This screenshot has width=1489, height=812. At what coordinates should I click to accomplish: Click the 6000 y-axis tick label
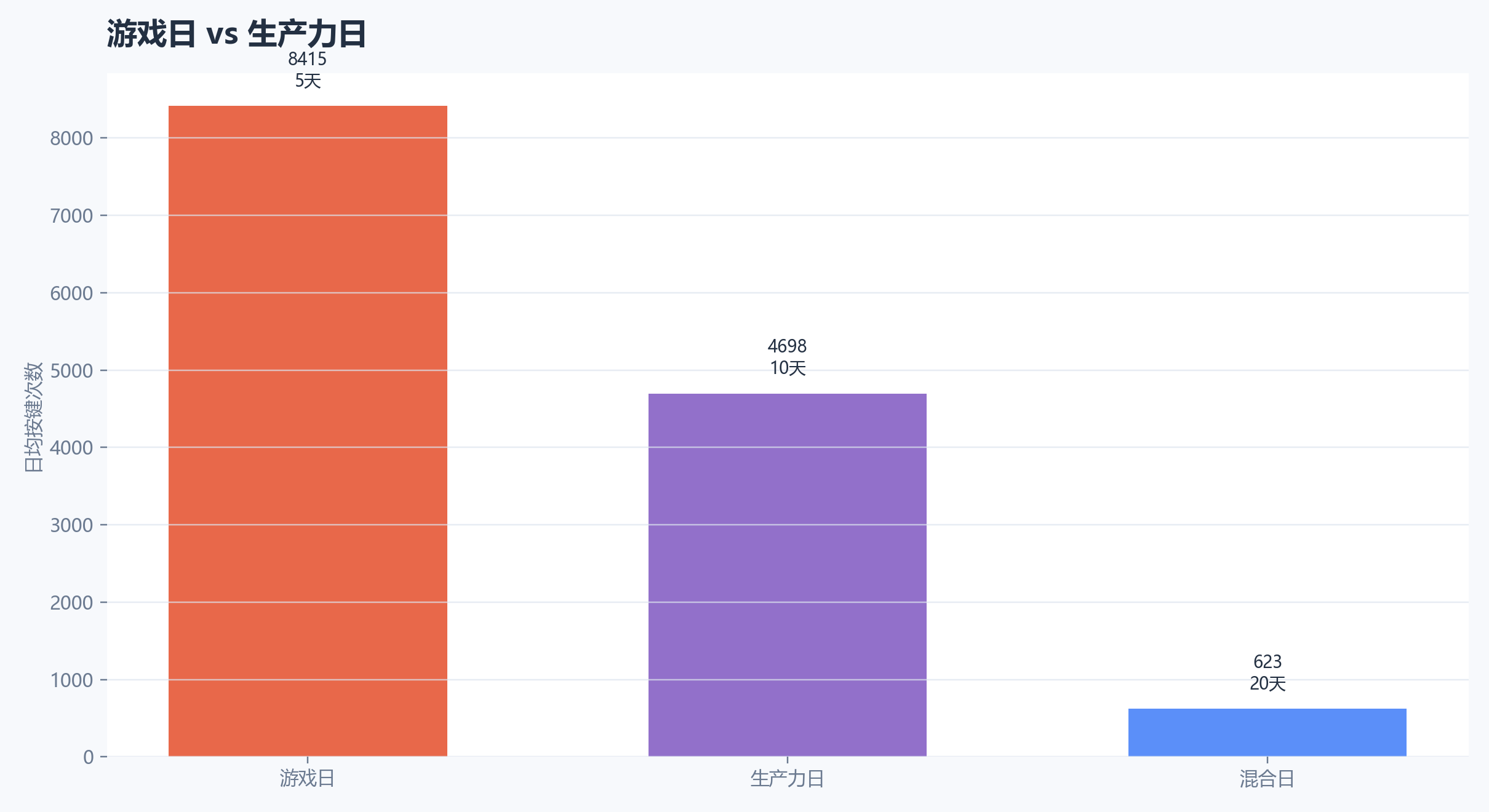tap(71, 293)
